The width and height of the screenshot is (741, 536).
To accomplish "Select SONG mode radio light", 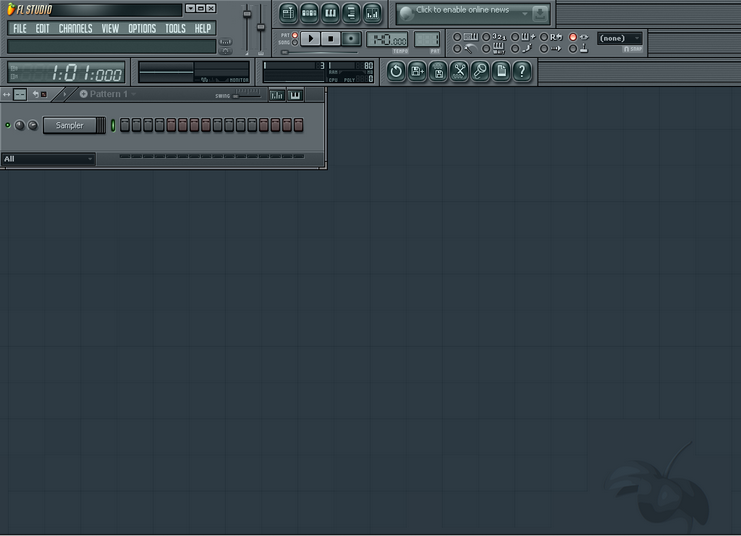I will pyautogui.click(x=295, y=43).
